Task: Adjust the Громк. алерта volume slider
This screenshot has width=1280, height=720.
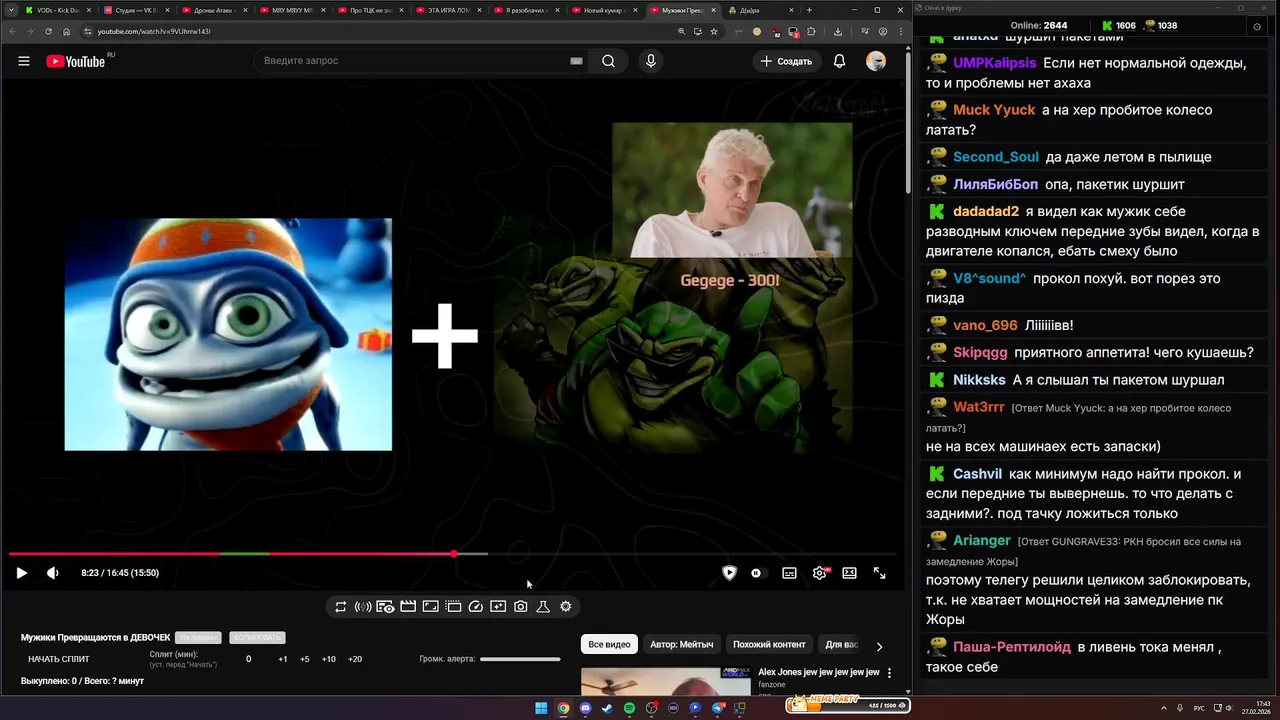Action: (x=520, y=659)
